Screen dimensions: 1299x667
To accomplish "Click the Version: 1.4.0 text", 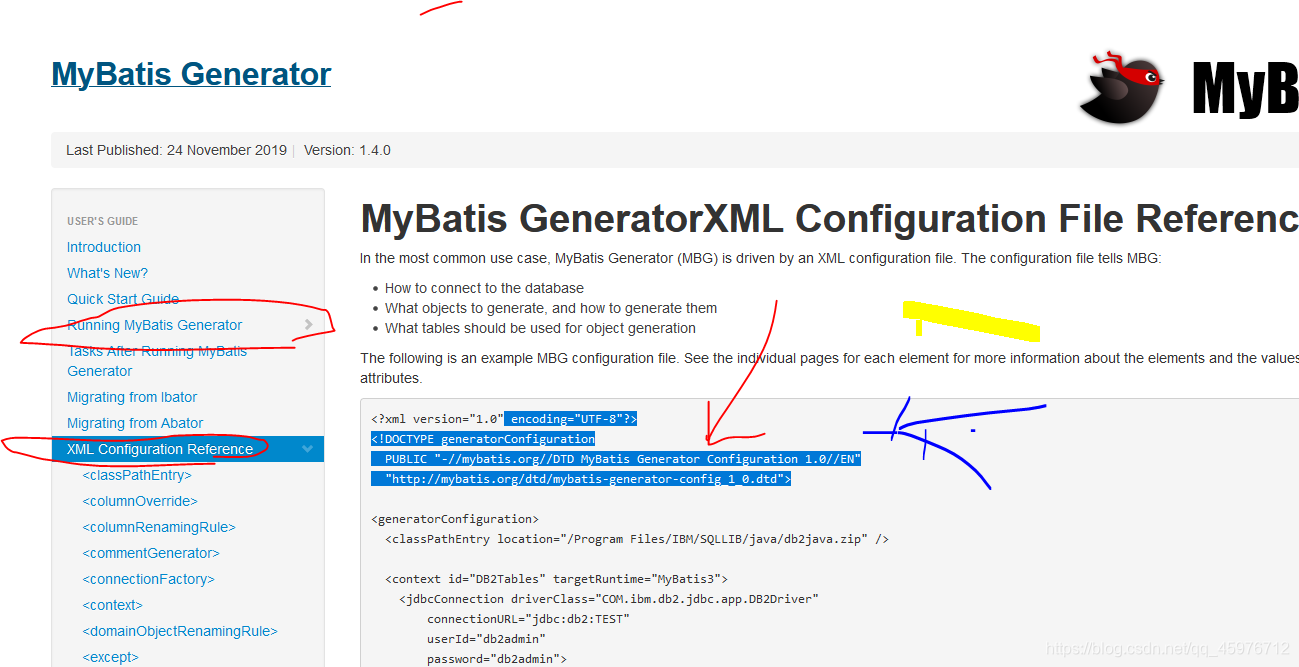I will pos(347,150).
